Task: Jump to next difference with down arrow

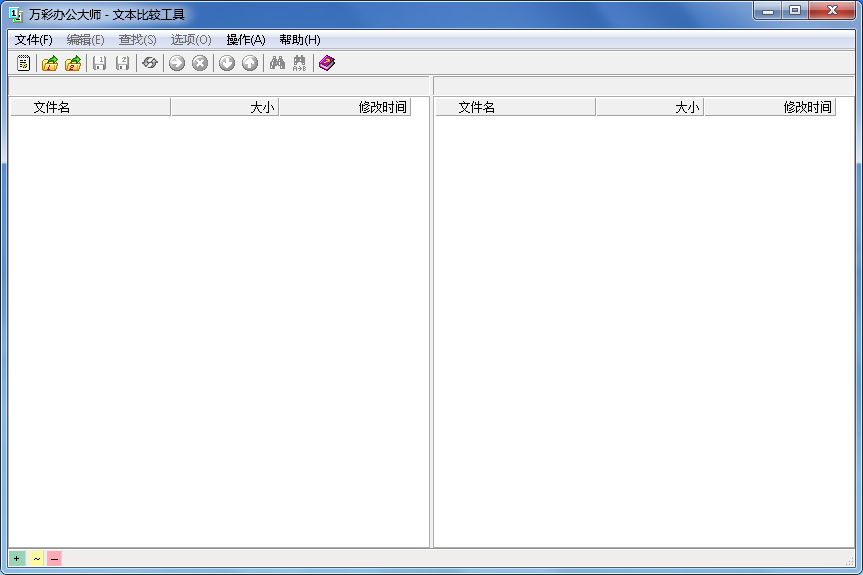Action: point(227,63)
